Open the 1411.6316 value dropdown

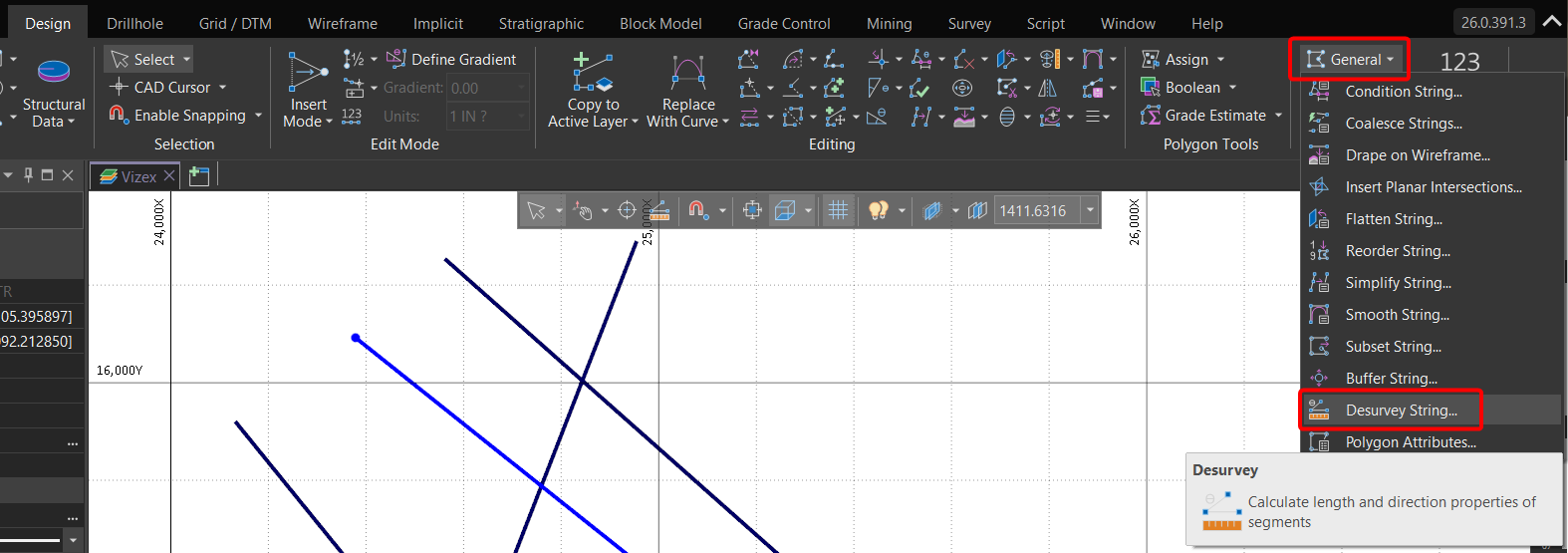(1091, 210)
